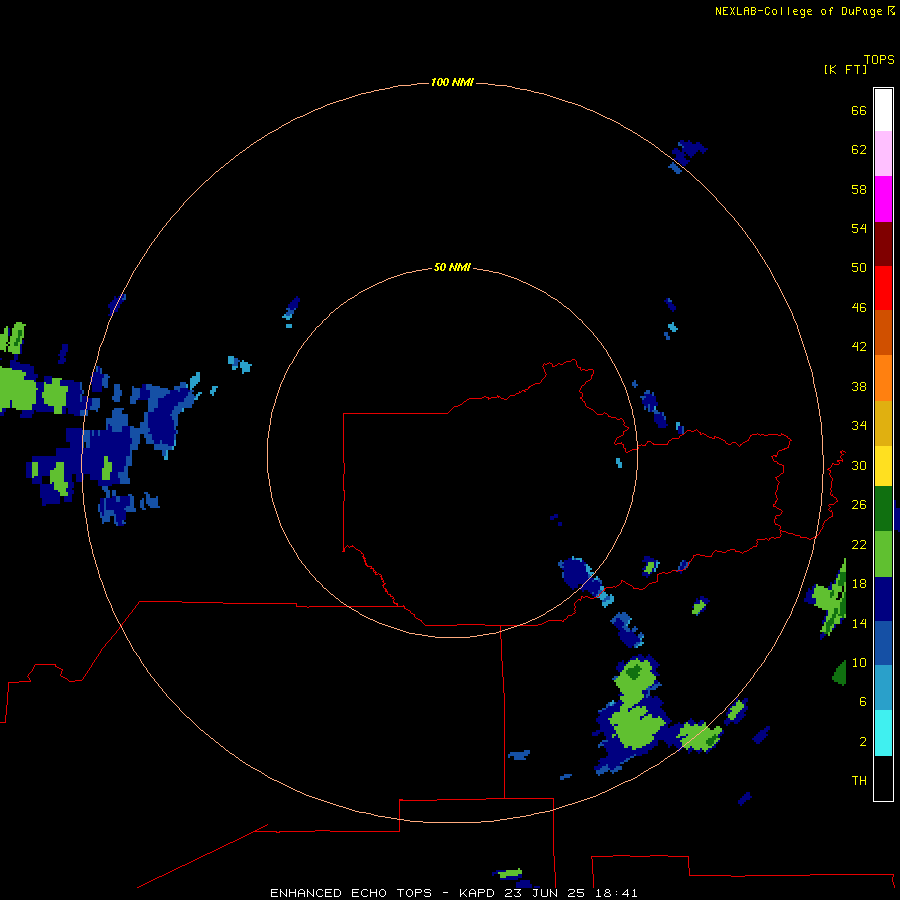Click the dark green legend swatch

[883, 509]
